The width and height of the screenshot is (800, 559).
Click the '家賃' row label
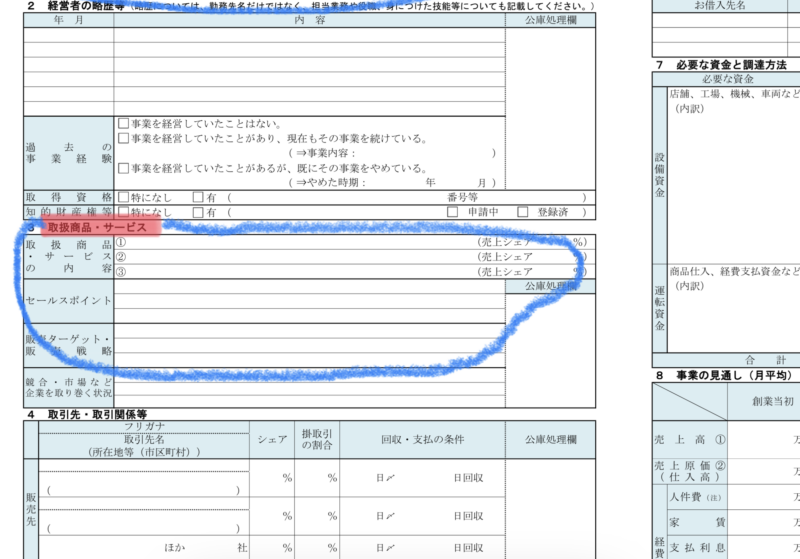tap(697, 522)
